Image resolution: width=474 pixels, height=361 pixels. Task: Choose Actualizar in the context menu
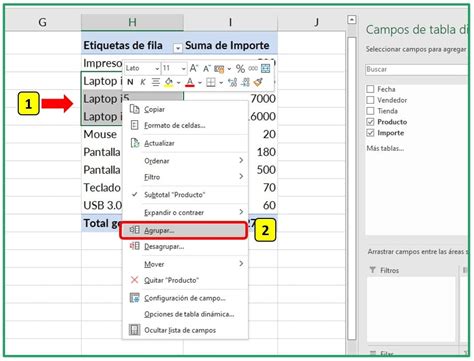(x=185, y=143)
